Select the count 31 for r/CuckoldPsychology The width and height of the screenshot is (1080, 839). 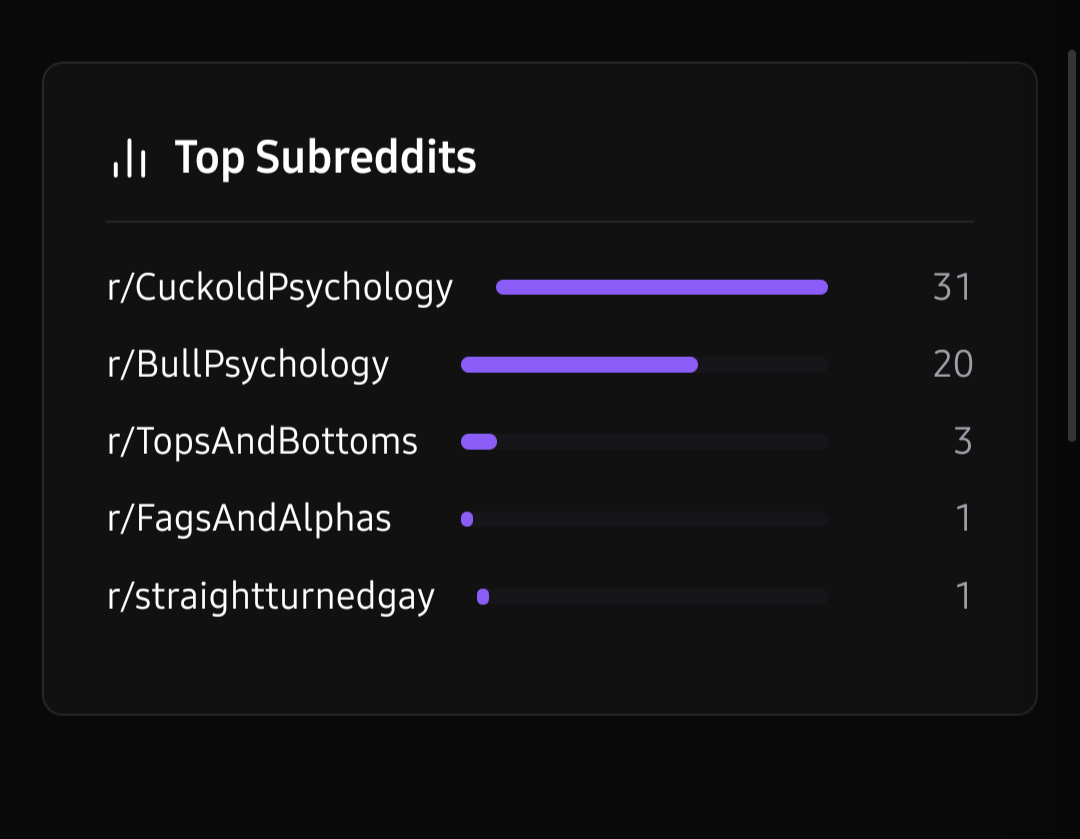click(951, 288)
